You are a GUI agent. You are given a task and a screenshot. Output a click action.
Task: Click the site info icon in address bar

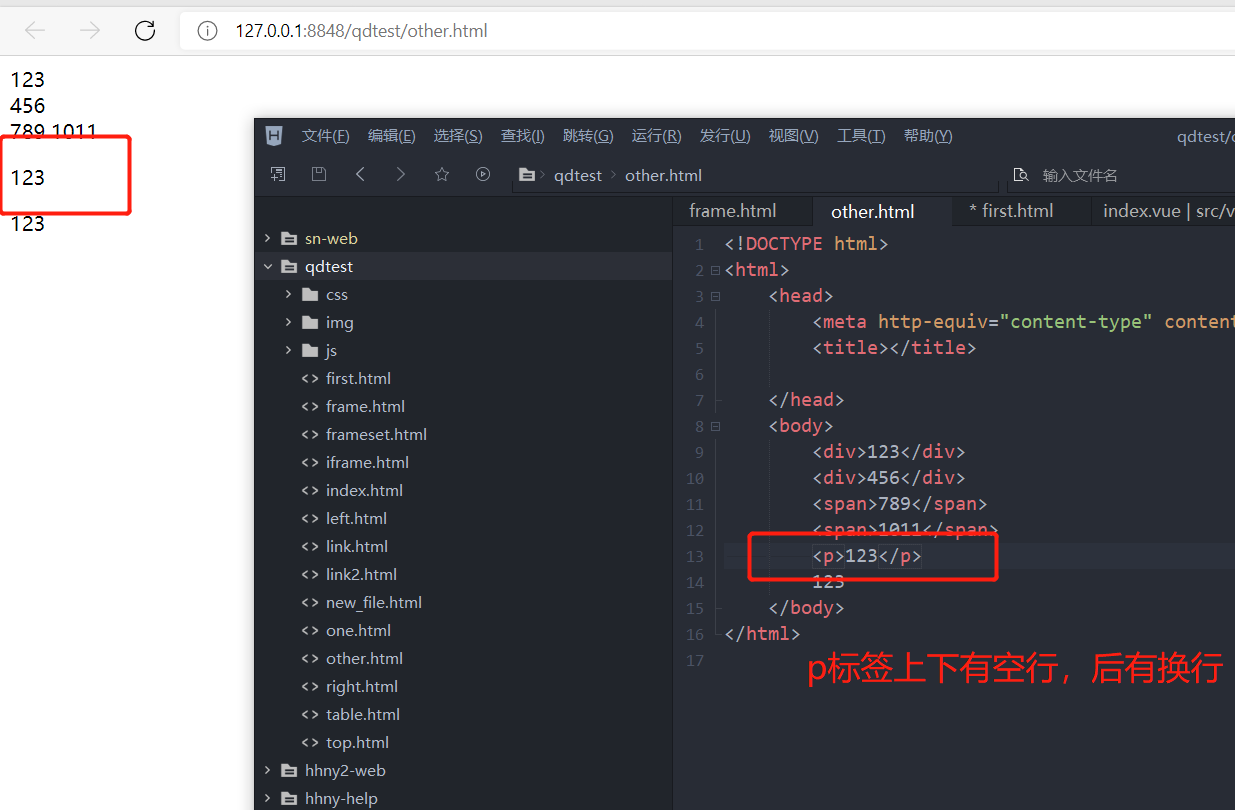pos(207,31)
